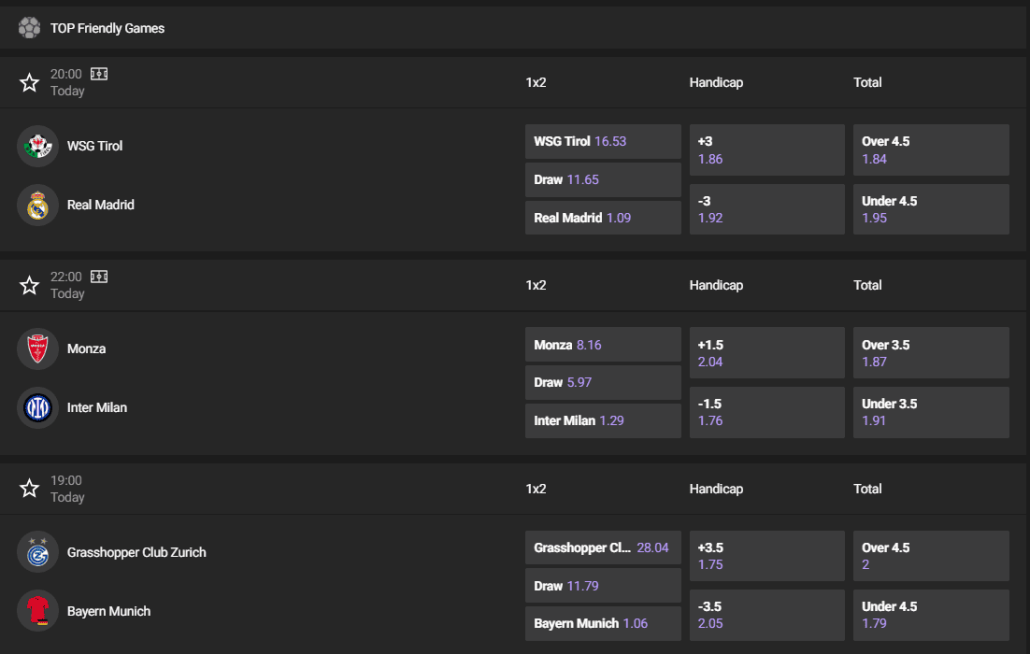1030x654 pixels.
Task: Favorite the 19:00 Grasshopper match star
Action: pyautogui.click(x=29, y=489)
